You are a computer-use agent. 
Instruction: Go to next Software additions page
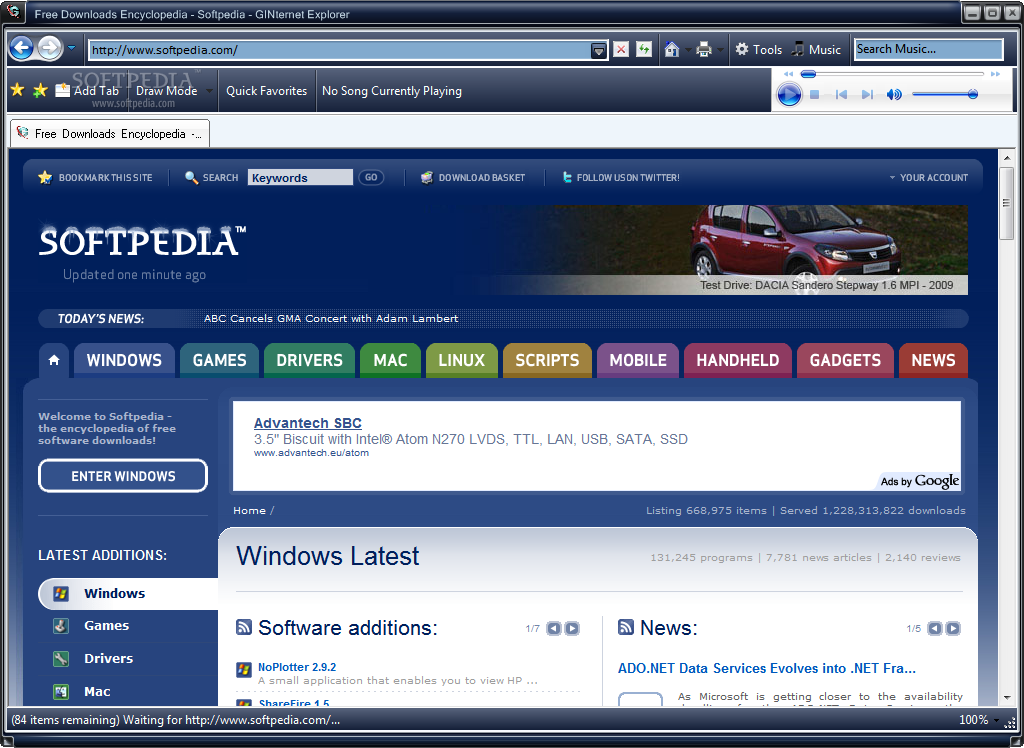point(572,628)
